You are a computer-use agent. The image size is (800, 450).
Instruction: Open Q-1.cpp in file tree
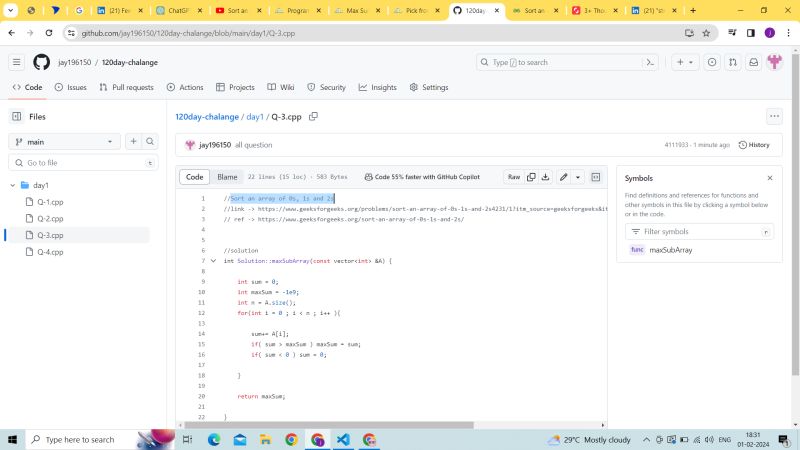point(50,202)
